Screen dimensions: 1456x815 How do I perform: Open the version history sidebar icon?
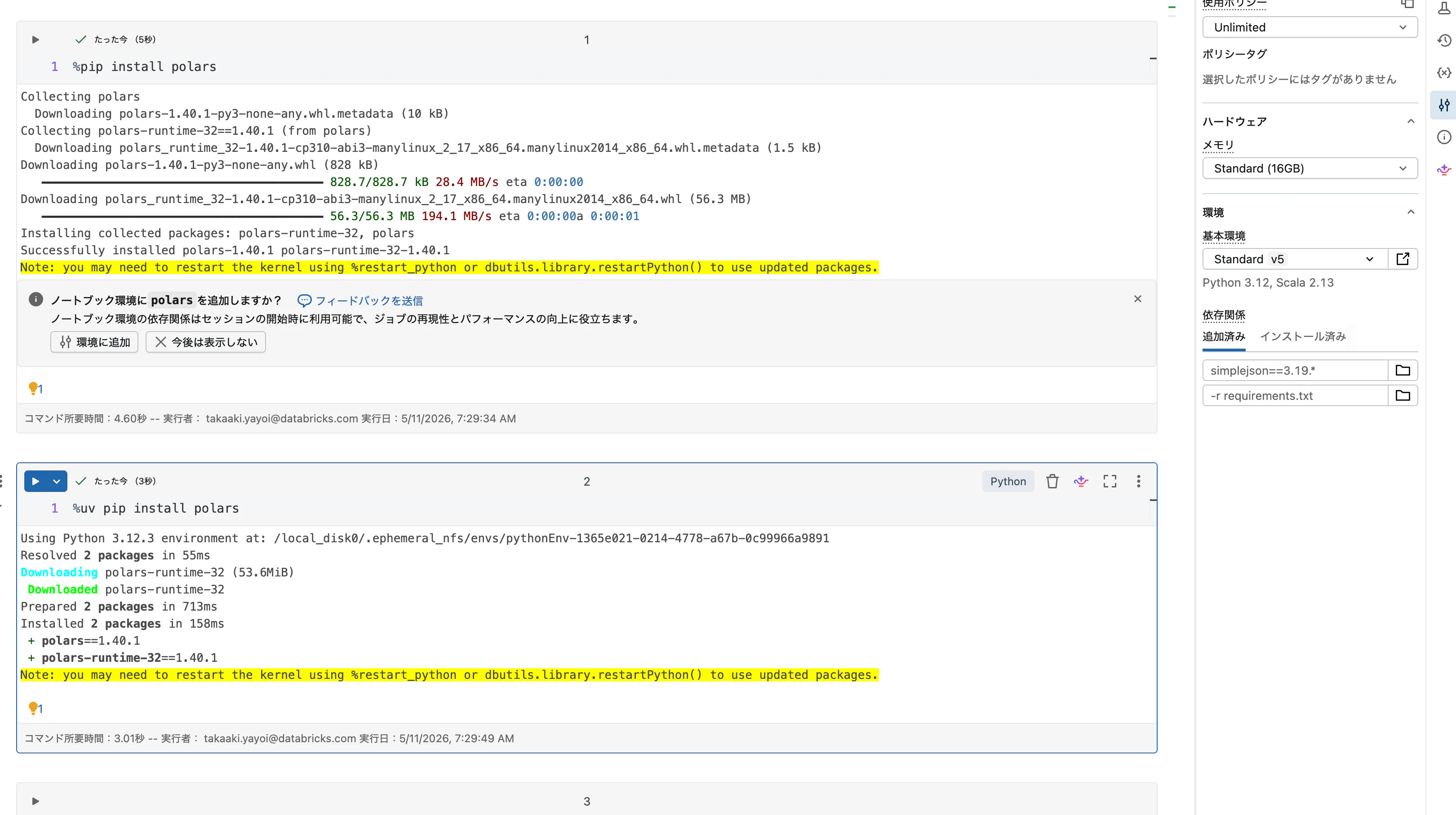point(1444,41)
